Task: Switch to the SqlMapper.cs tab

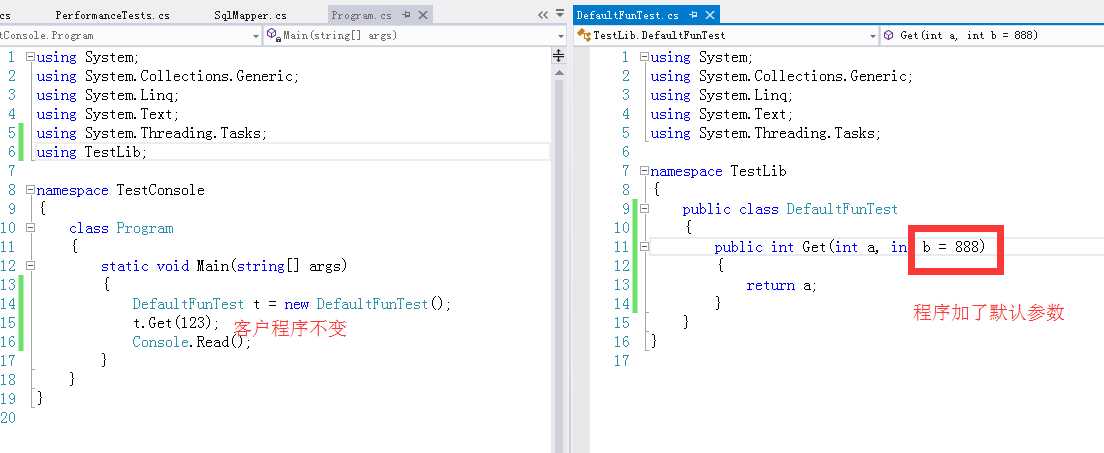Action: tap(250, 16)
